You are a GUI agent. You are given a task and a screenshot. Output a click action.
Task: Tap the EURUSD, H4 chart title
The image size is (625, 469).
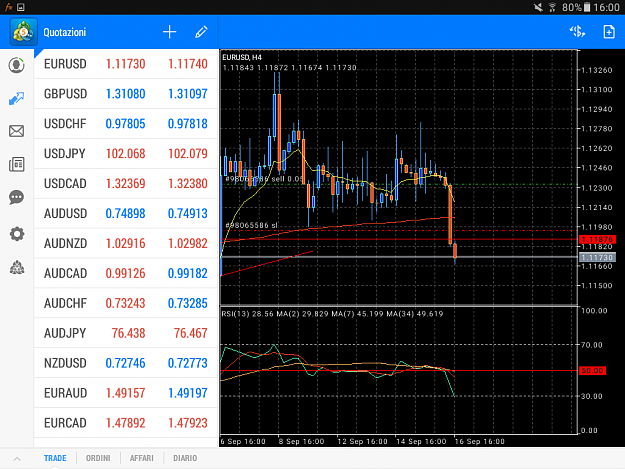point(242,57)
